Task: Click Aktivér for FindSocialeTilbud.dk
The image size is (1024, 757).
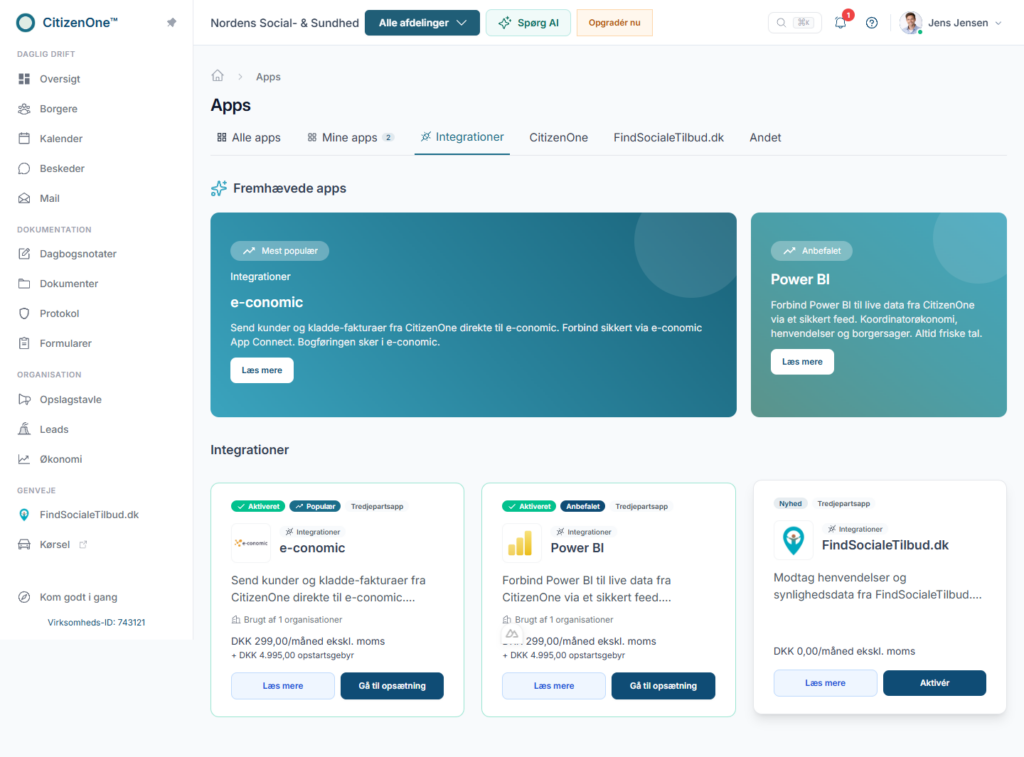Action: 935,683
